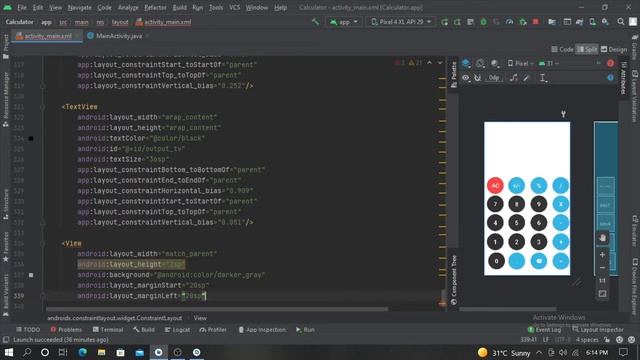Click the fold marker beside View tag

point(42,244)
